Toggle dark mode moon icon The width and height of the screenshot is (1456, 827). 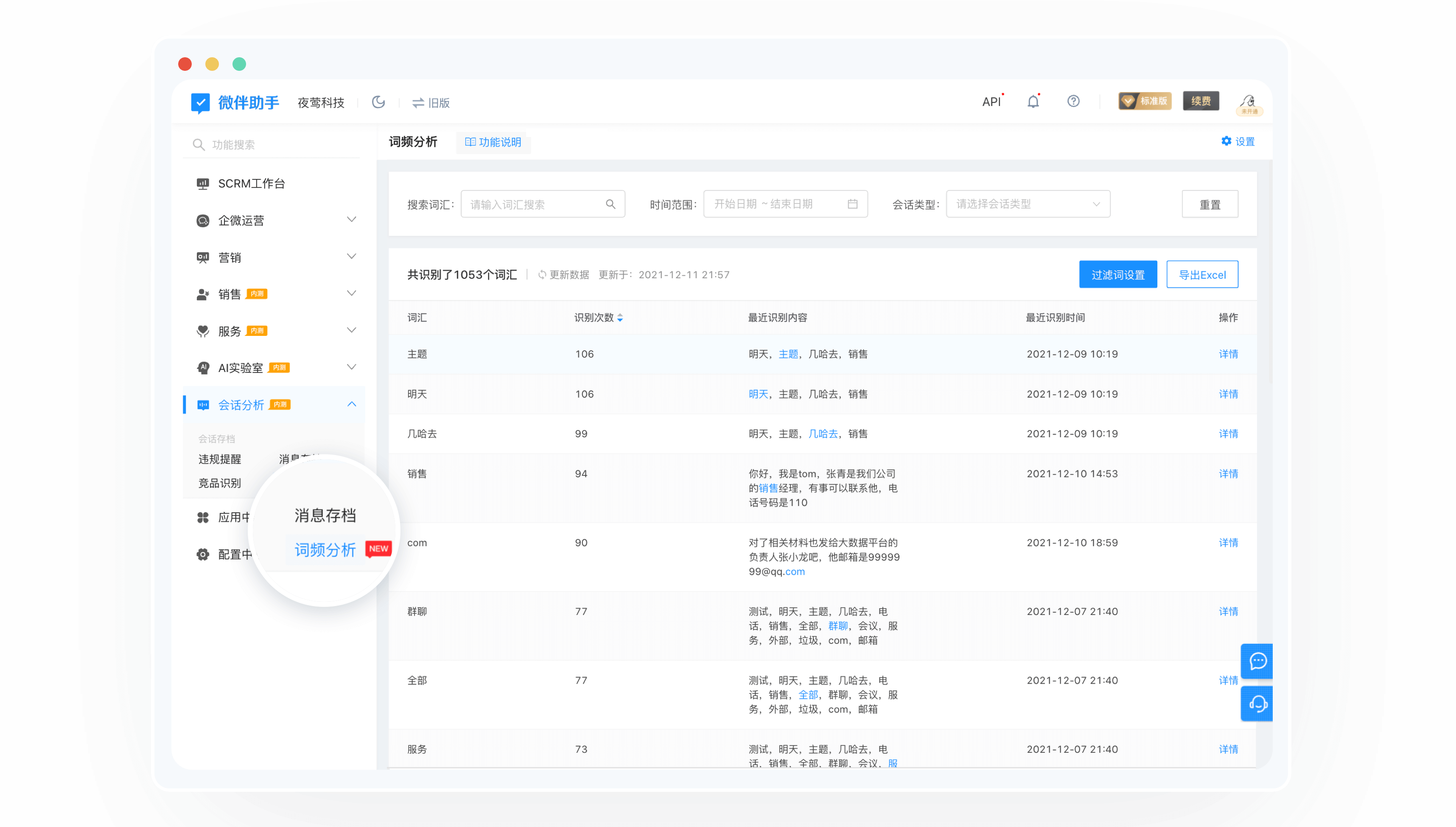(378, 102)
